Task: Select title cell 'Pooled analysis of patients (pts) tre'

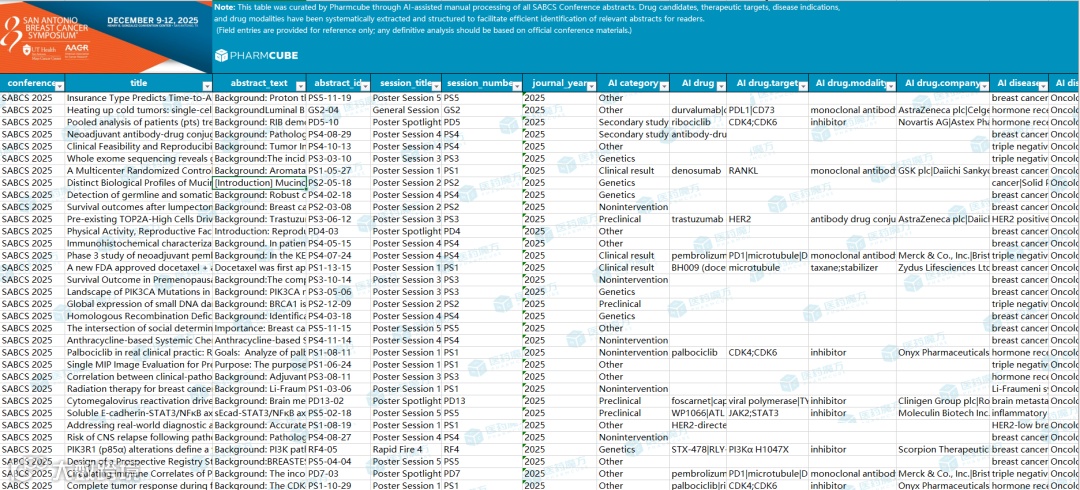Action: (139, 122)
